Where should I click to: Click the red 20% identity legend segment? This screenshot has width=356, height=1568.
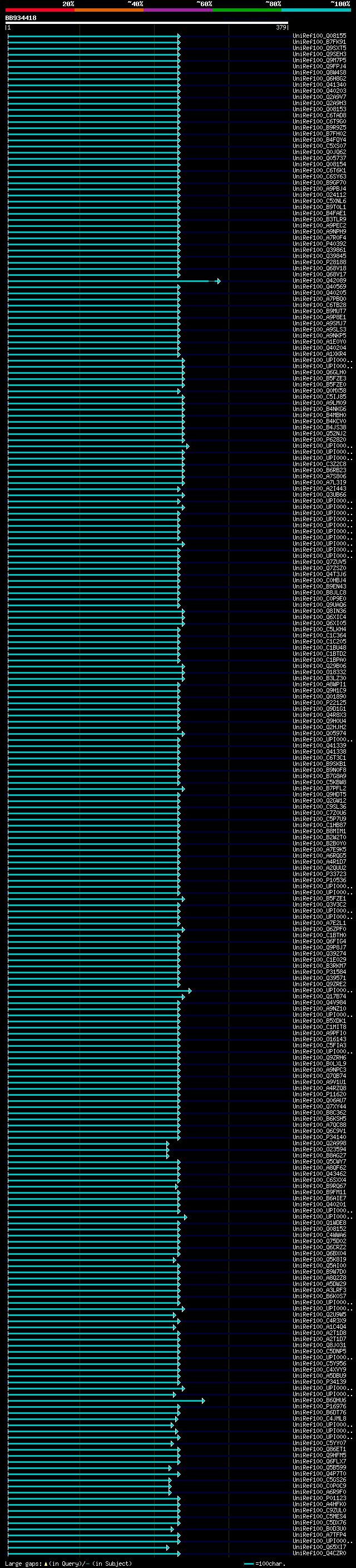(x=39, y=10)
